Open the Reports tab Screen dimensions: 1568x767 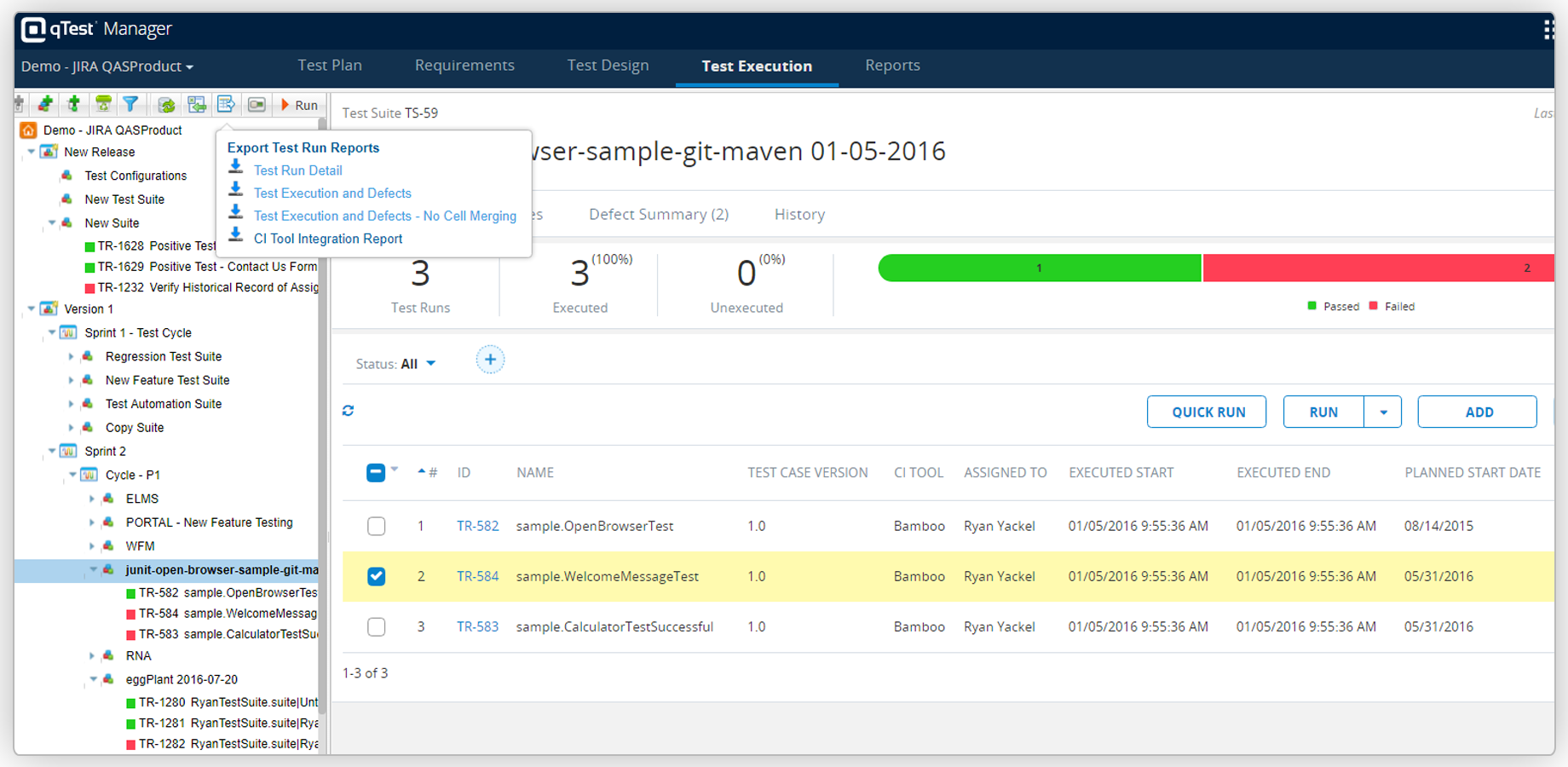(892, 66)
